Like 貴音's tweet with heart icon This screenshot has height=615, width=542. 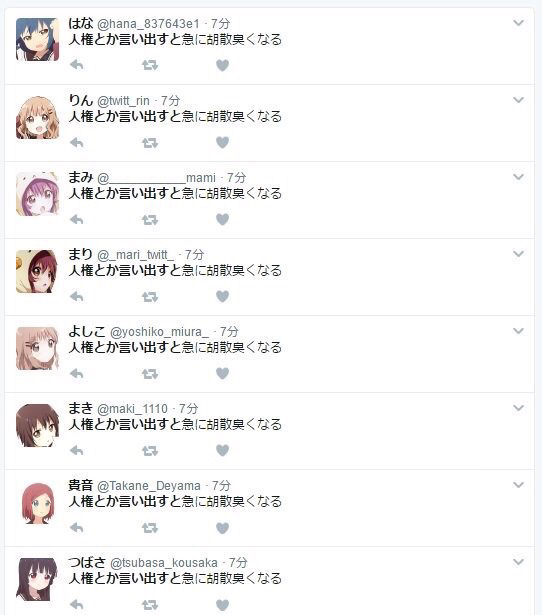pos(222,528)
